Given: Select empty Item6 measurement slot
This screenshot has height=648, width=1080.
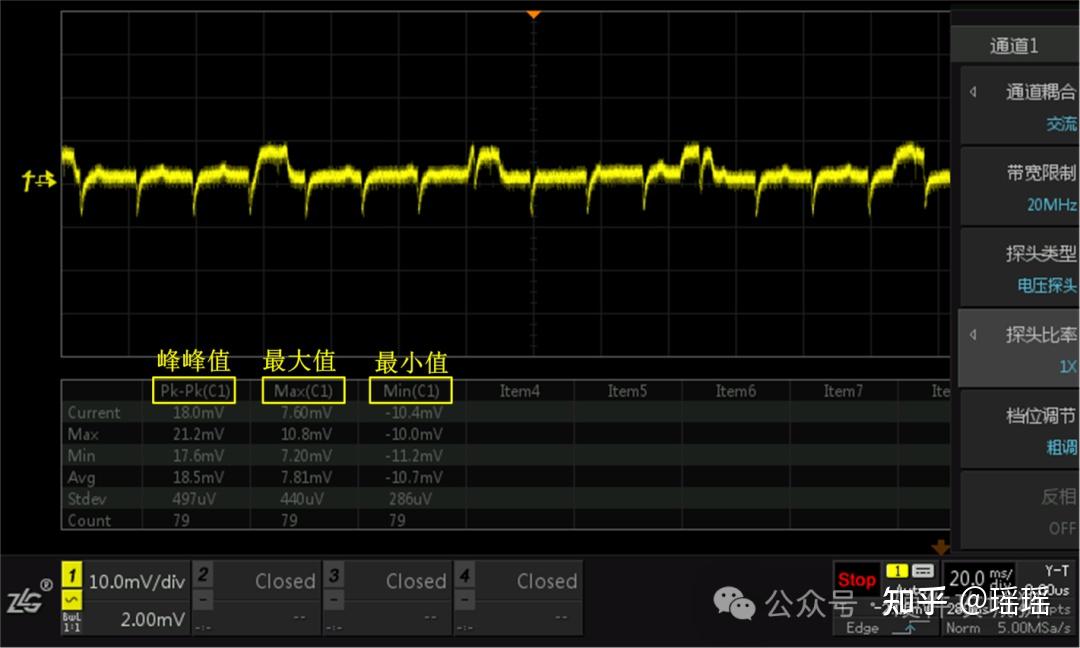Looking at the screenshot, I should pyautogui.click(x=736, y=391).
